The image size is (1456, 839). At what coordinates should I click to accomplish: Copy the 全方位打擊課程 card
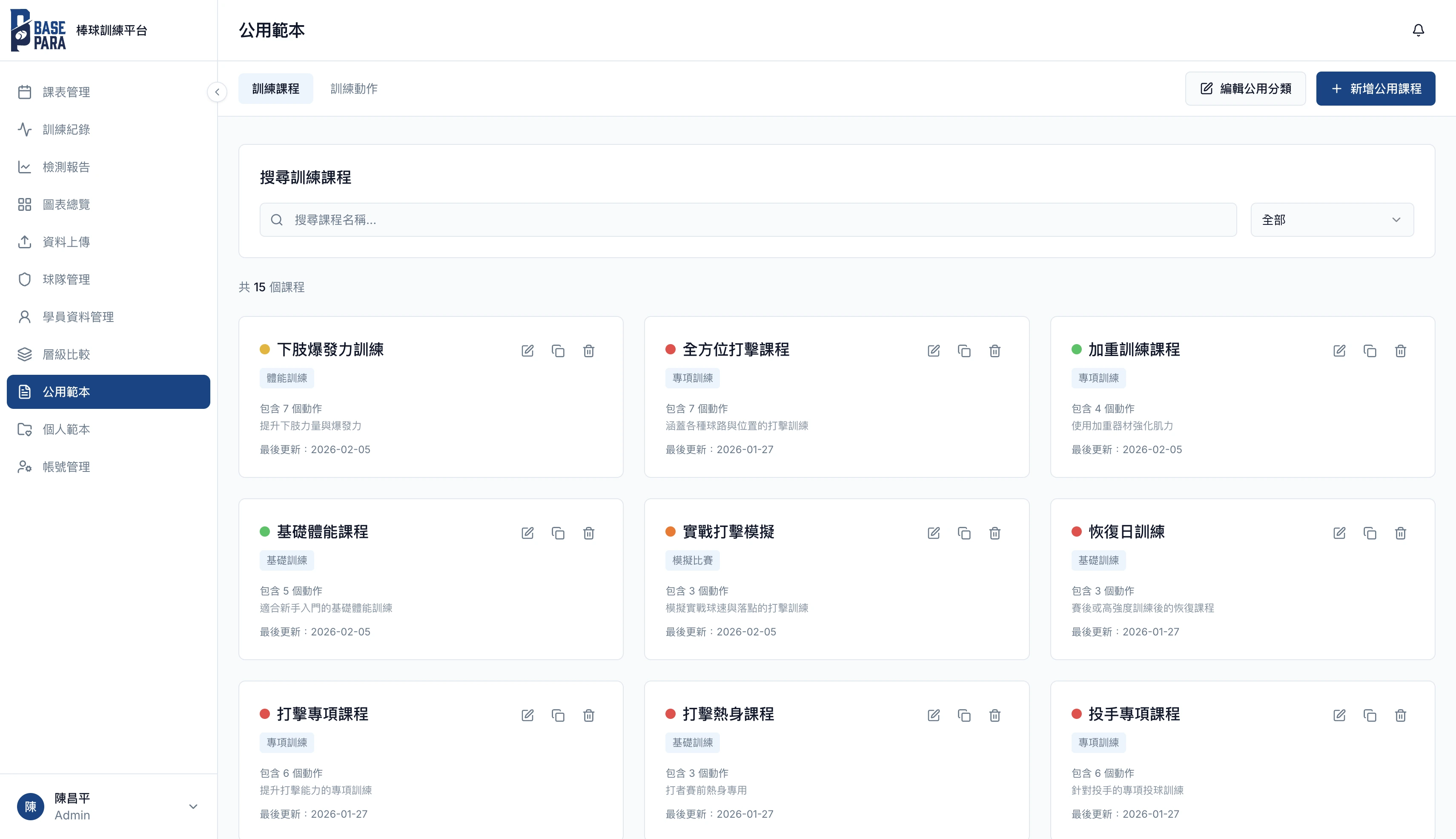tap(964, 351)
